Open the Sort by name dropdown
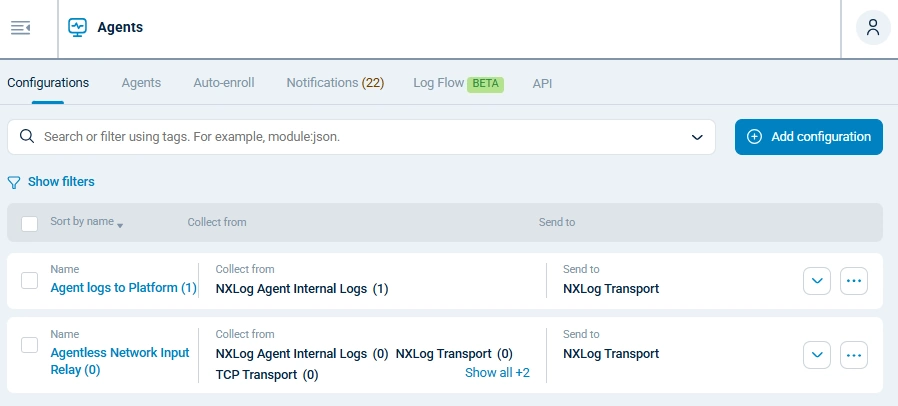 coord(87,223)
